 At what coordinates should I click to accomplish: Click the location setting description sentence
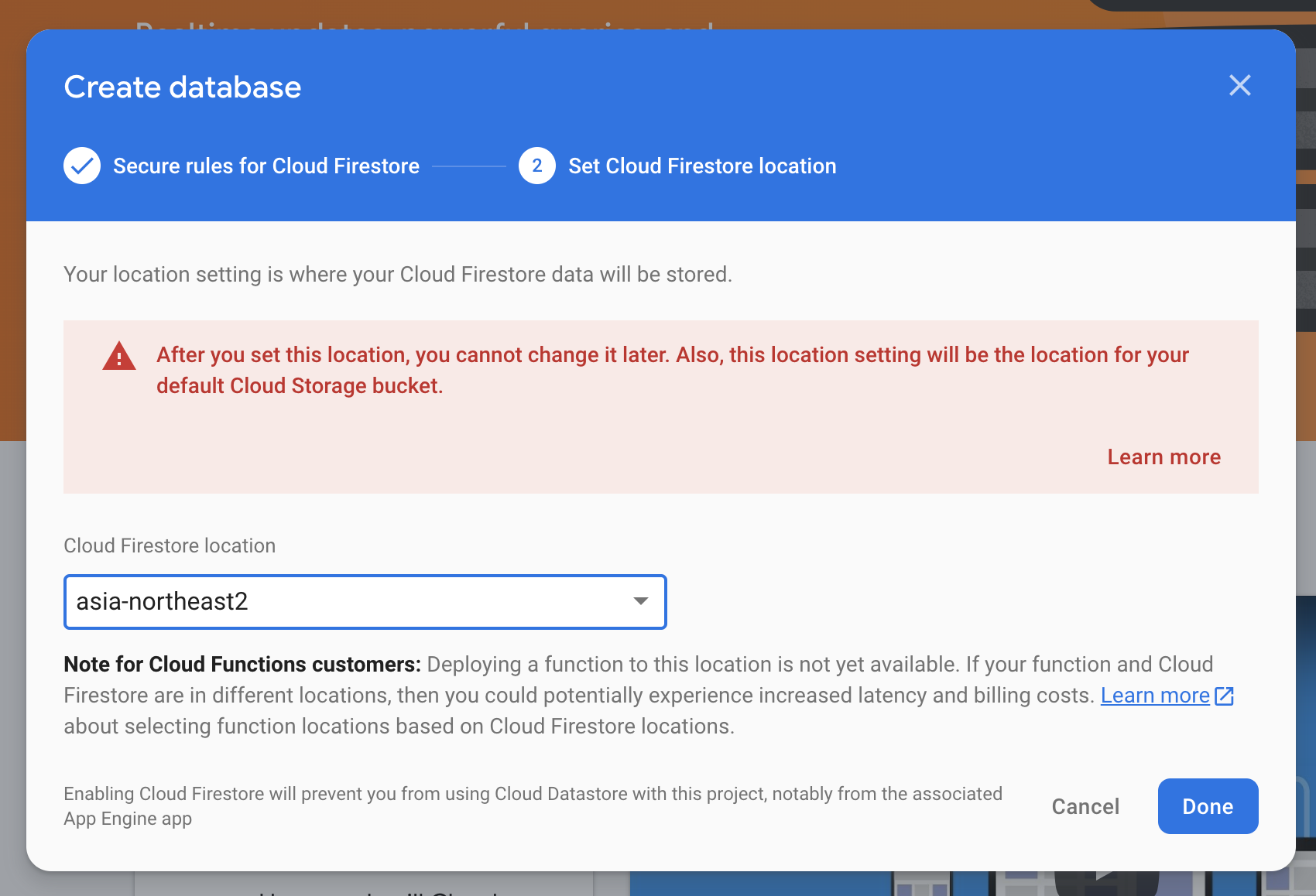pyautogui.click(x=398, y=275)
